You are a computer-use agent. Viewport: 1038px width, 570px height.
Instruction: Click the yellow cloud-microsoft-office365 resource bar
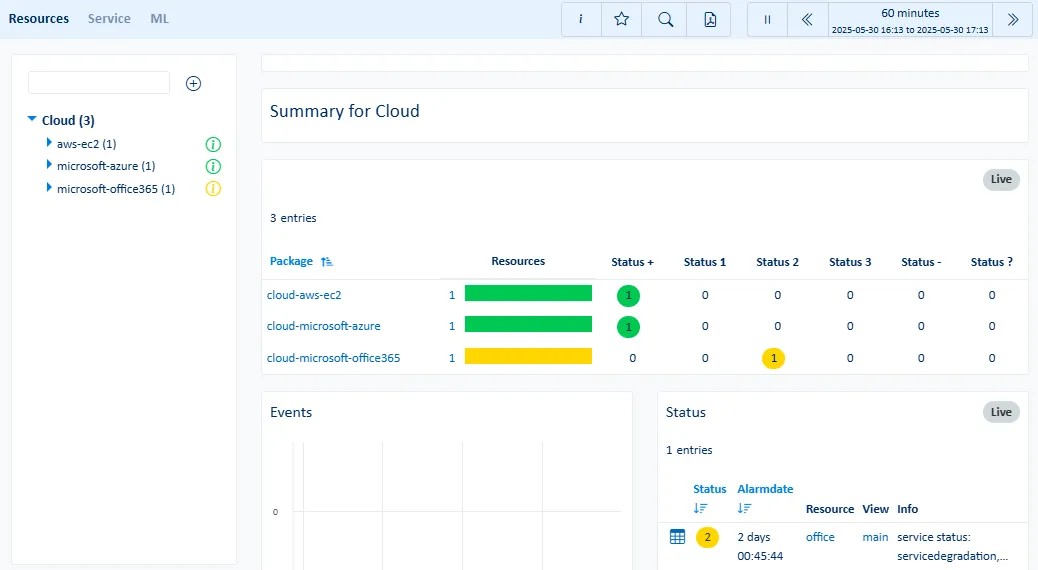(528, 357)
